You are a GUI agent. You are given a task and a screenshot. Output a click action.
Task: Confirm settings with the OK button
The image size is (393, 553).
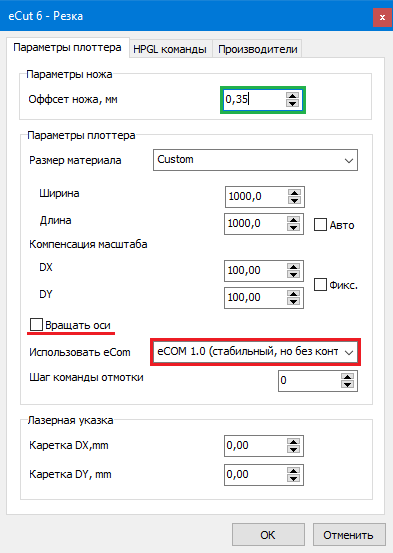pos(268,535)
